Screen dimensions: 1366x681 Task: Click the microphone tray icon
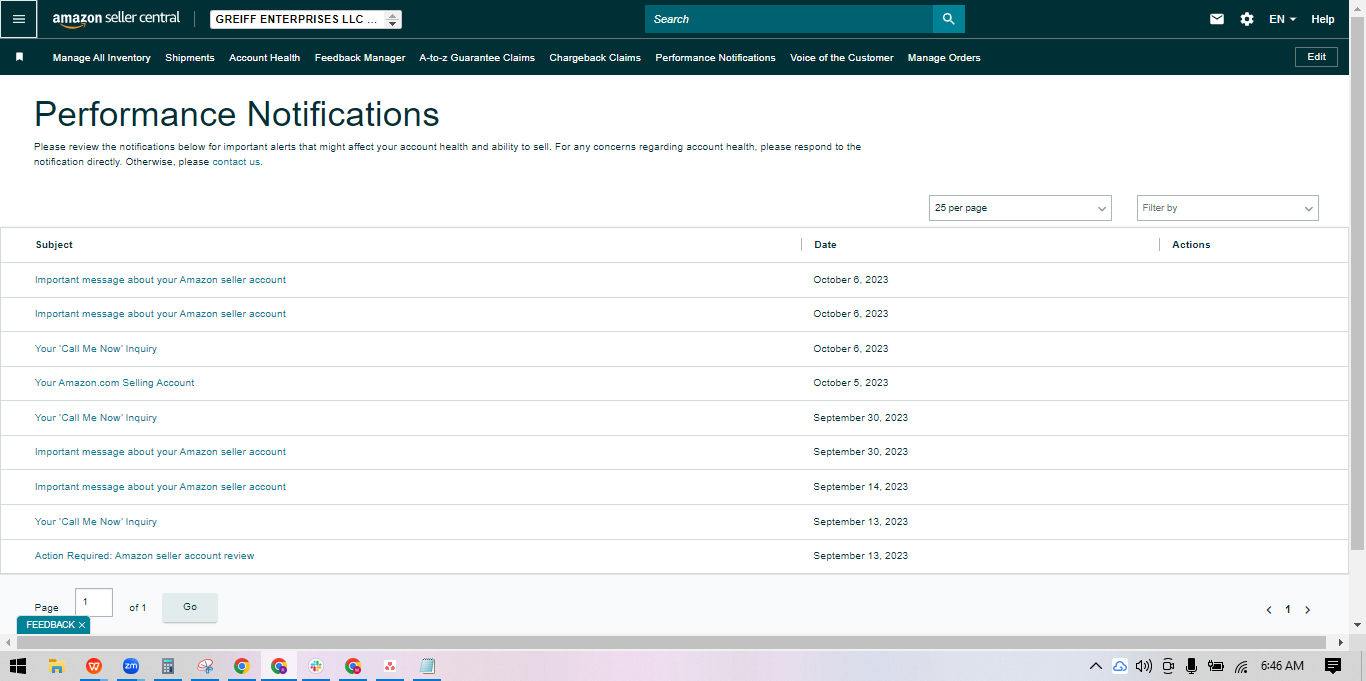coord(1191,666)
